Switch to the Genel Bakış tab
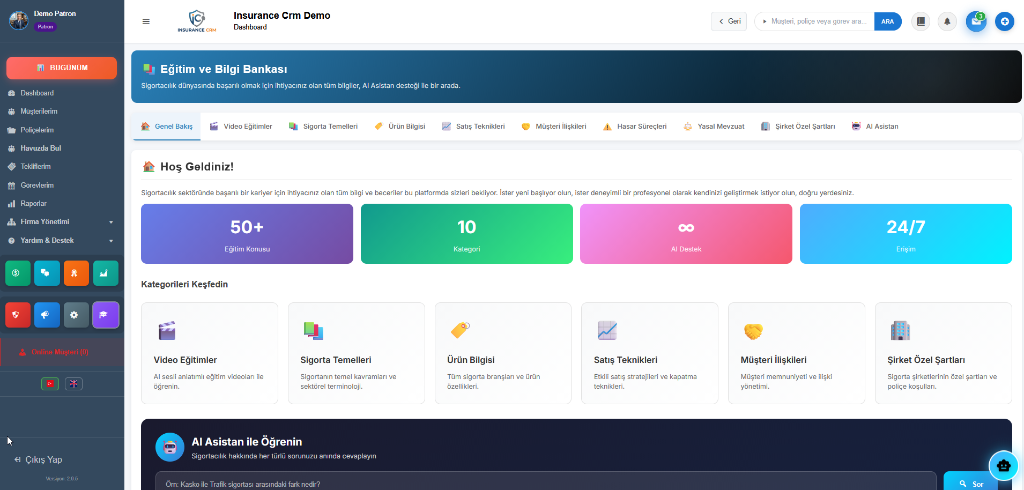Screen dimensions: 1024x490 [167, 126]
